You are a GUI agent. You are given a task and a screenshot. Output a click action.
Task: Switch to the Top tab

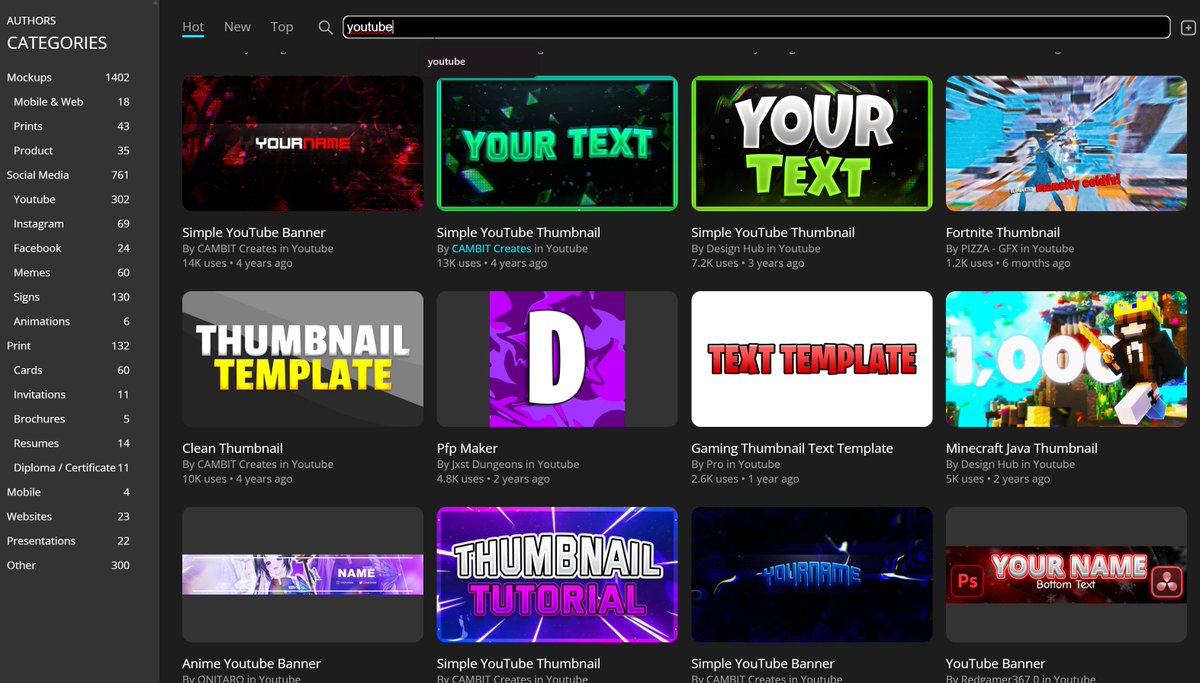[x=282, y=27]
